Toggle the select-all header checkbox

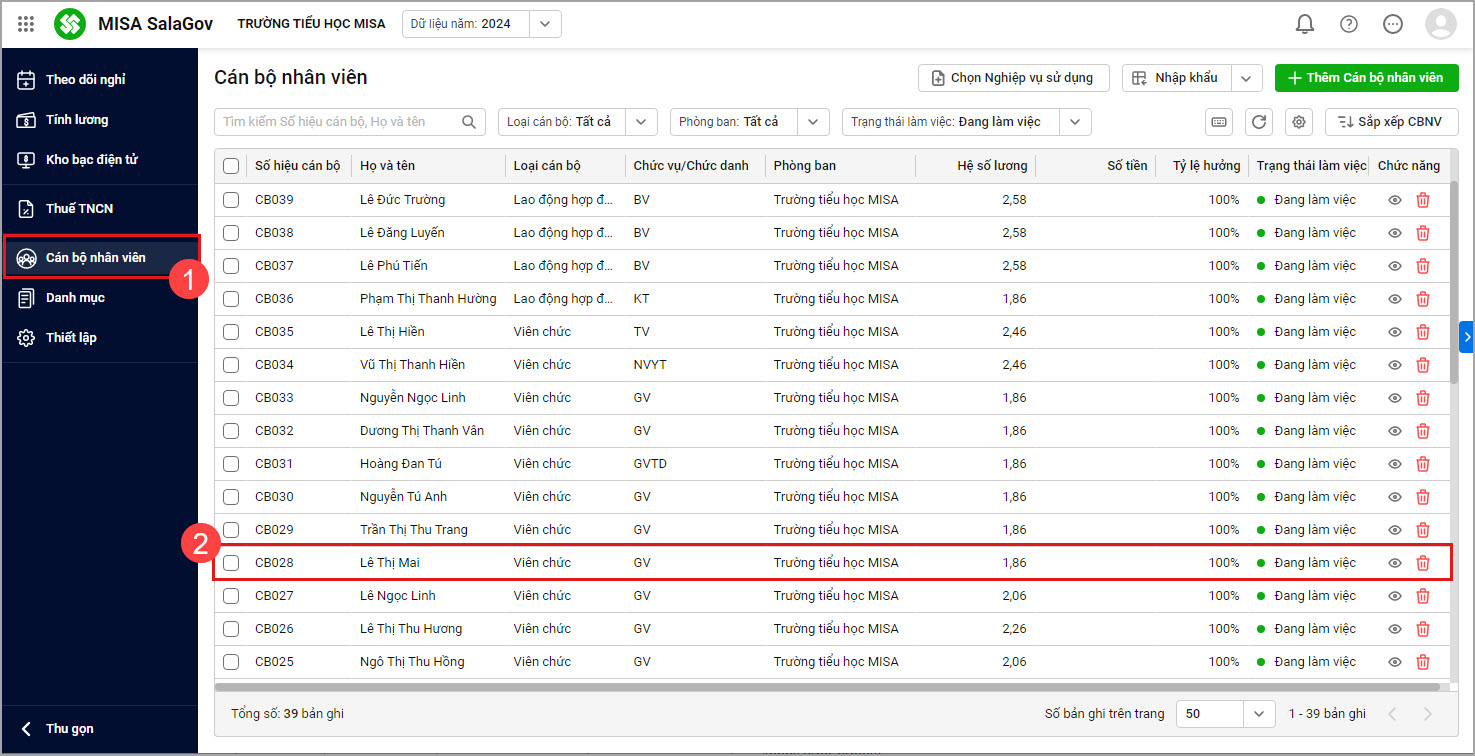tap(231, 166)
